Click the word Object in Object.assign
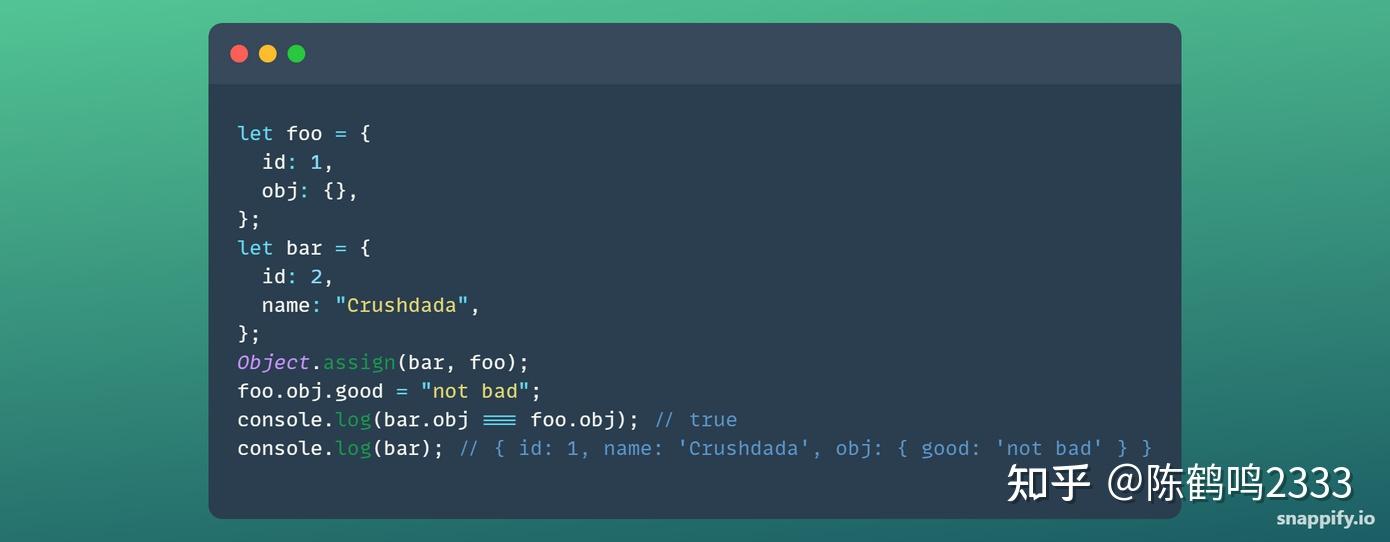Screen dimensions: 1390x542 (x=273, y=363)
